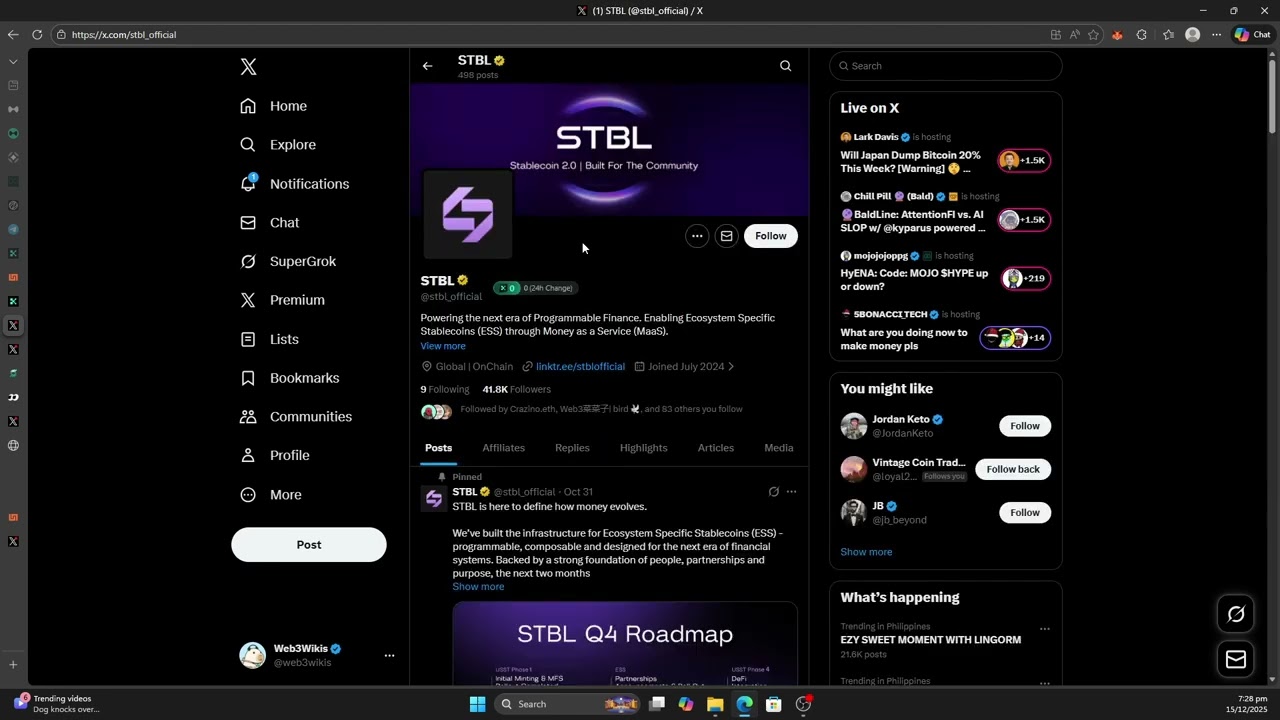Follow Jordan Keto

(x=1025, y=426)
